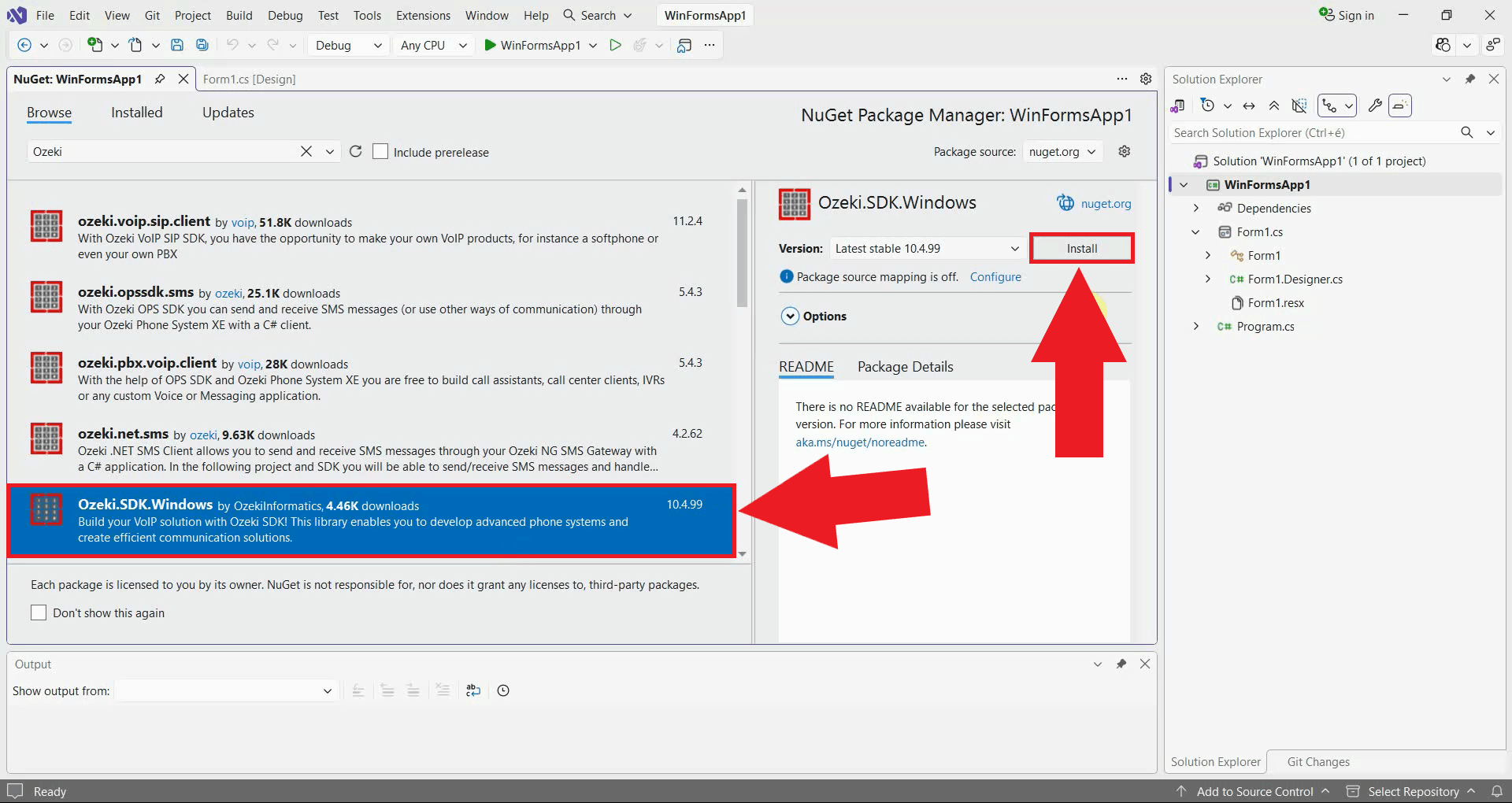This screenshot has width=1512, height=803.
Task: Switch to the Installed tab
Action: click(x=136, y=113)
